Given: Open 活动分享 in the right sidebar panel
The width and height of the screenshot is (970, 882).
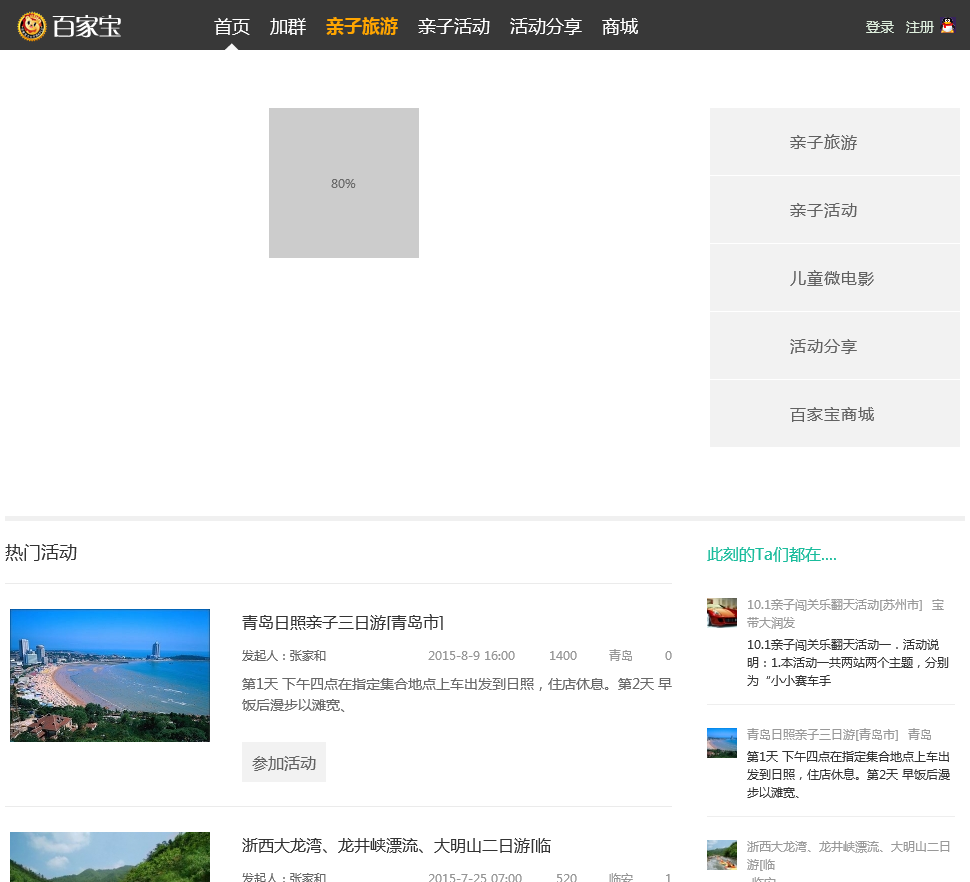Looking at the screenshot, I should point(835,346).
